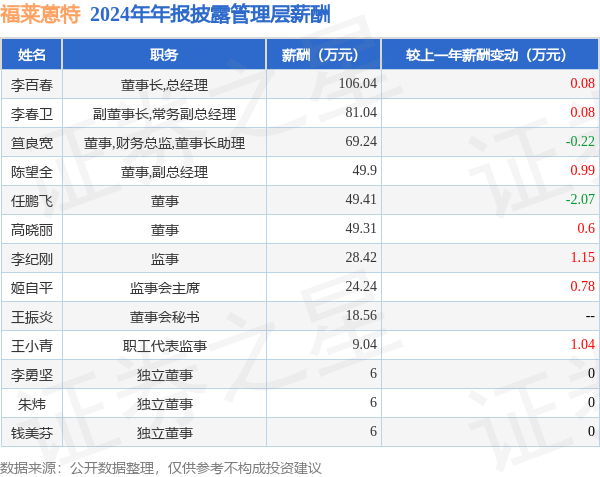Select the name 李春卫
The image size is (600, 477).
(32, 114)
